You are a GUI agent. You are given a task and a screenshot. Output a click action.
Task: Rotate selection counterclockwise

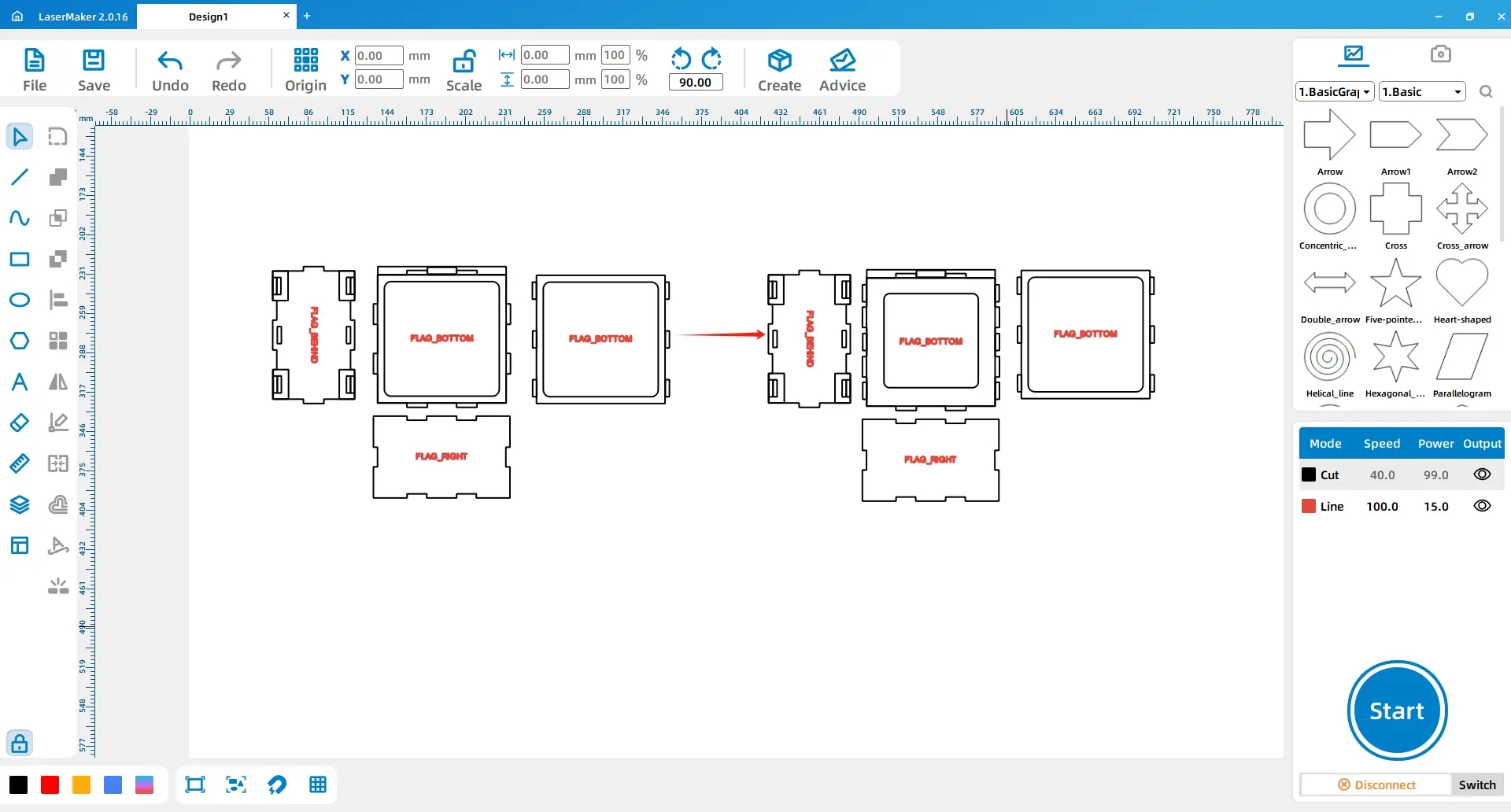681,59
